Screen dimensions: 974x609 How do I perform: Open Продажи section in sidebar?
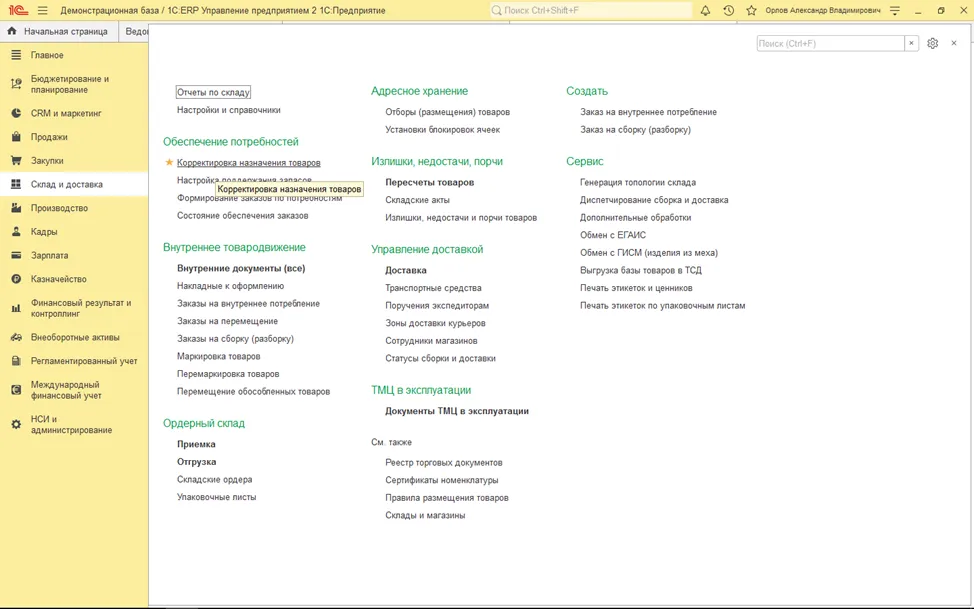[49, 137]
